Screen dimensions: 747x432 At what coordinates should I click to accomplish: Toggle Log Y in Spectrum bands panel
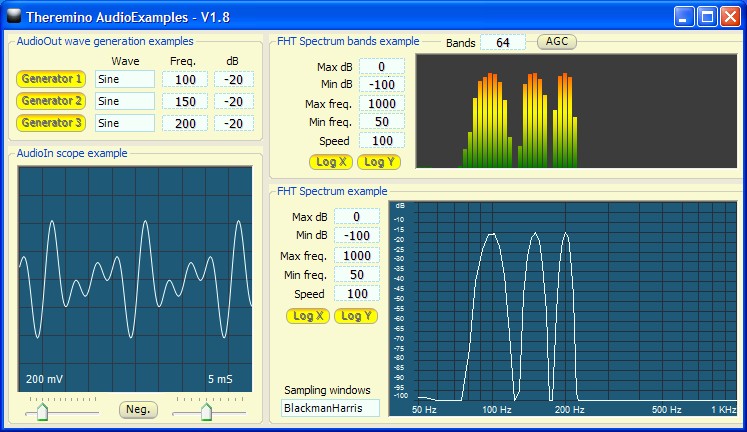tap(378, 162)
